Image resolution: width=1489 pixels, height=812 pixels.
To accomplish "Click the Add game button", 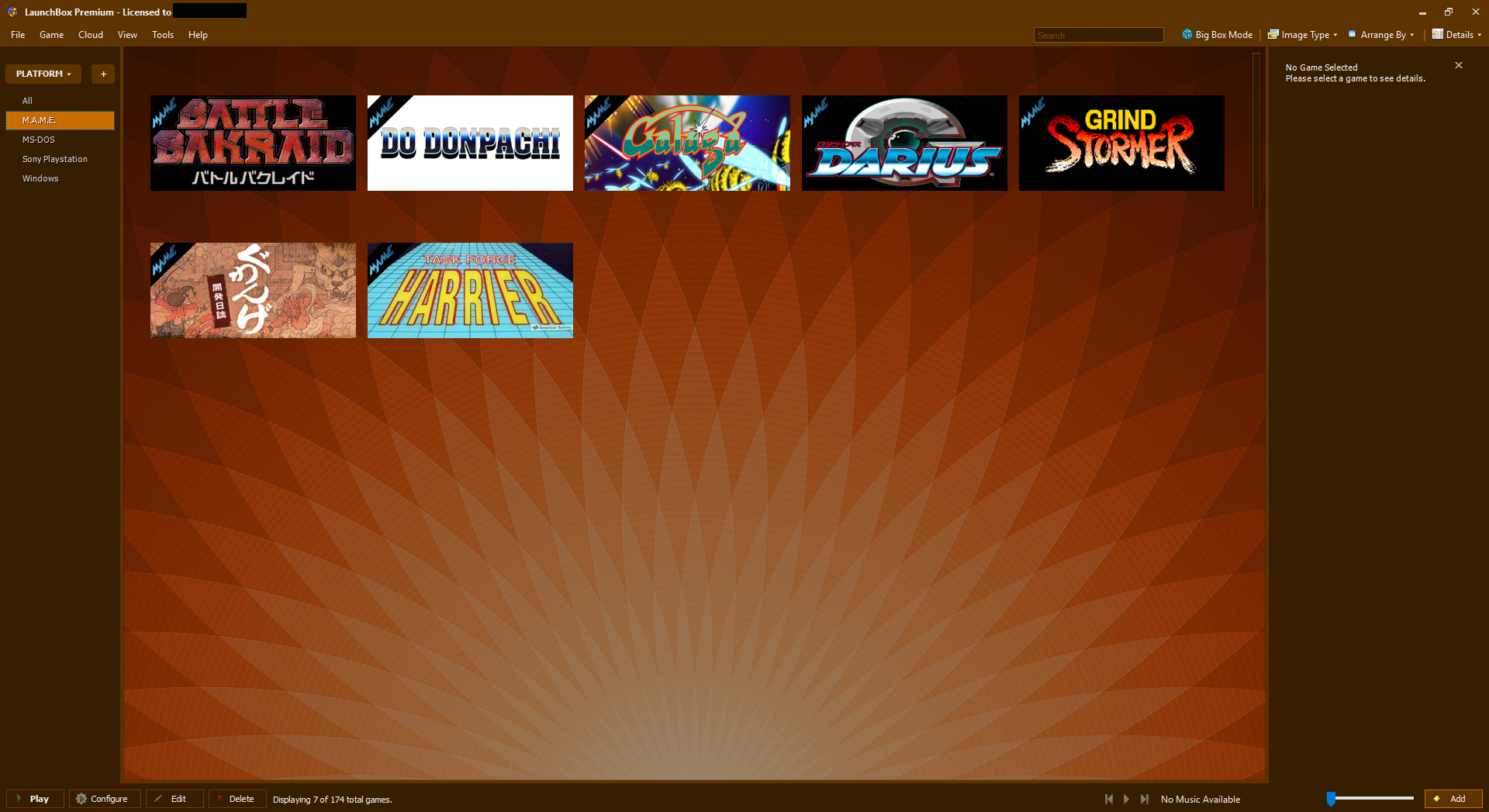I will [x=1453, y=799].
